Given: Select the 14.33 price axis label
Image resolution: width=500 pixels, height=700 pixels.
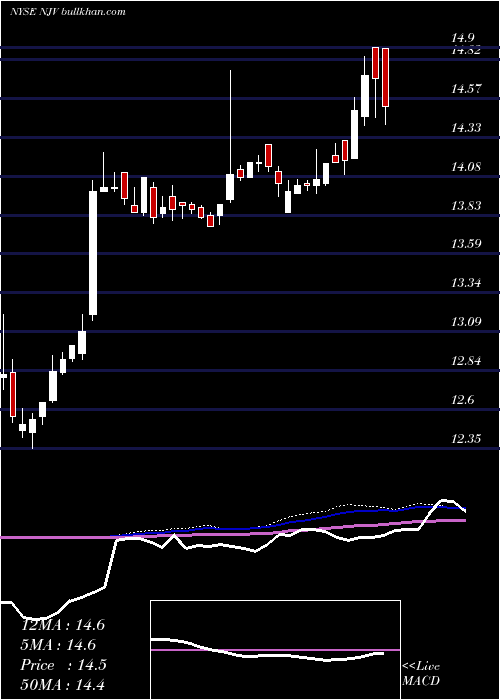Looking at the screenshot, I should pyautogui.click(x=466, y=128).
